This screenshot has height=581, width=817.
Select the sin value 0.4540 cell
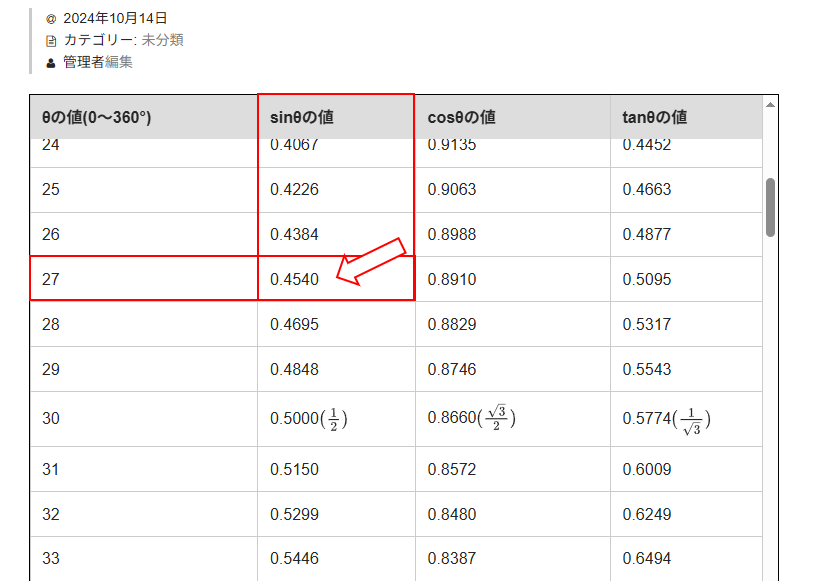295,280
